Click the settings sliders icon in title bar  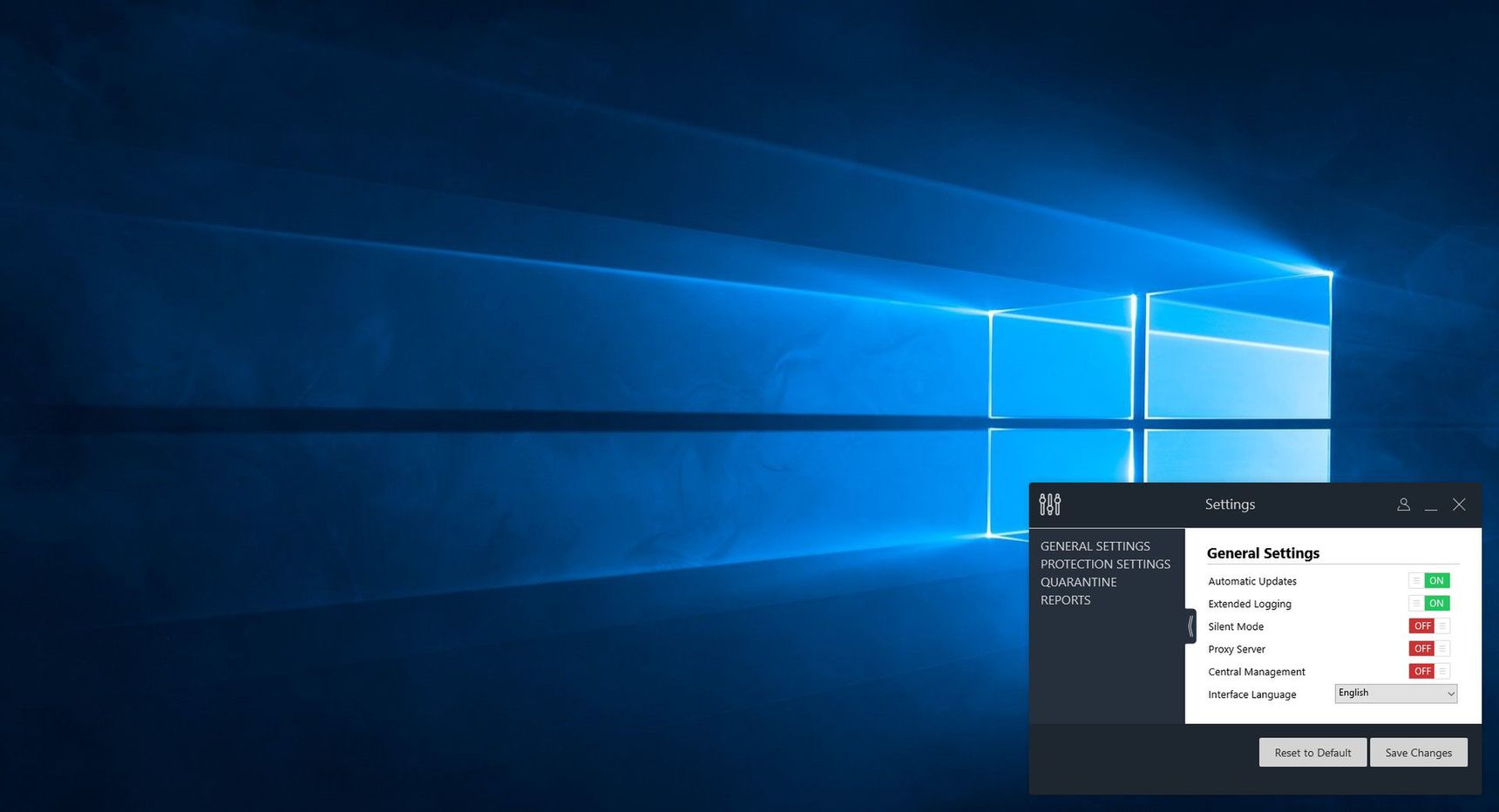1050,504
